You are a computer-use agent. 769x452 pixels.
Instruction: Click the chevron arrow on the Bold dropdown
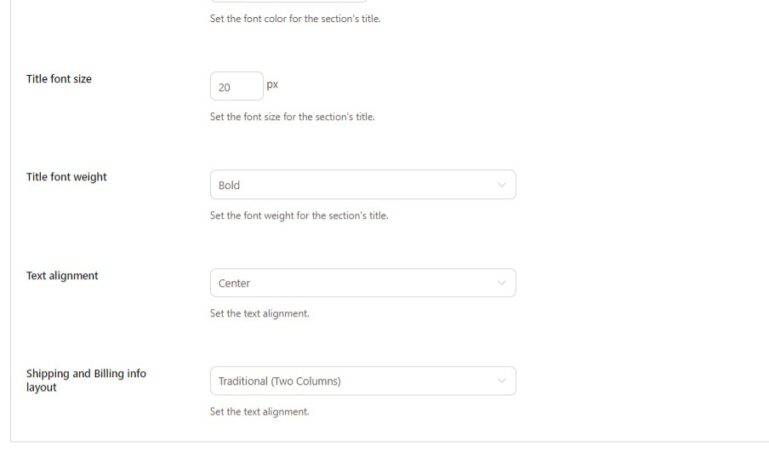tap(501, 185)
